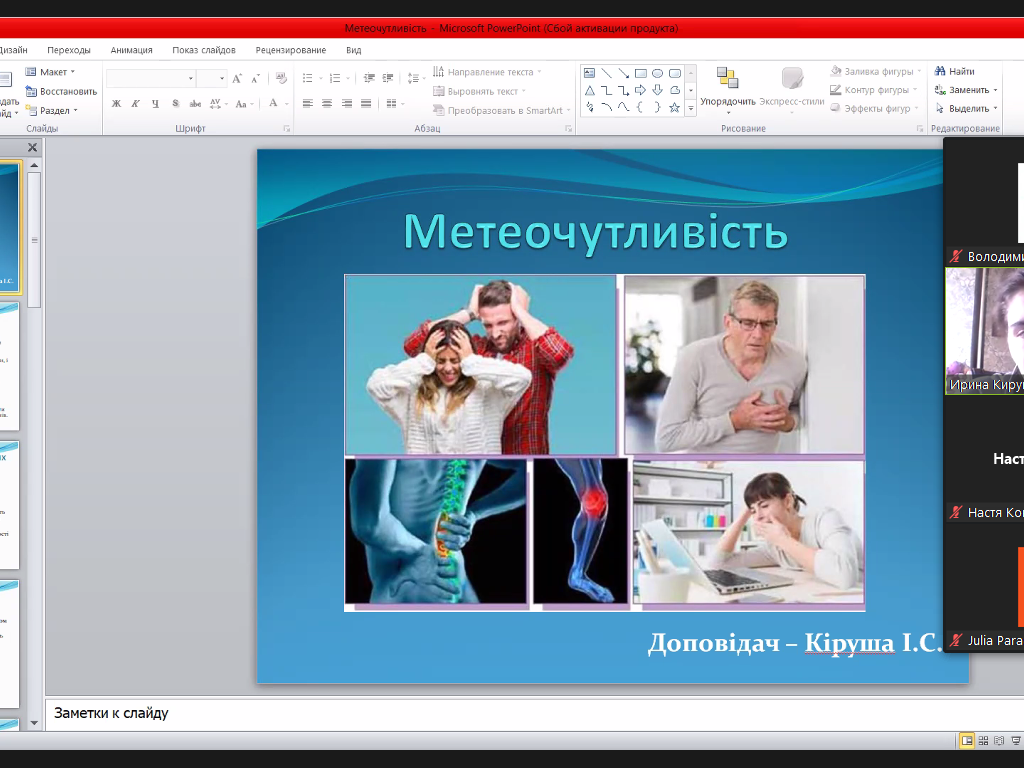Select the Freeform scribble shape
1024x768 pixels.
(x=590, y=107)
